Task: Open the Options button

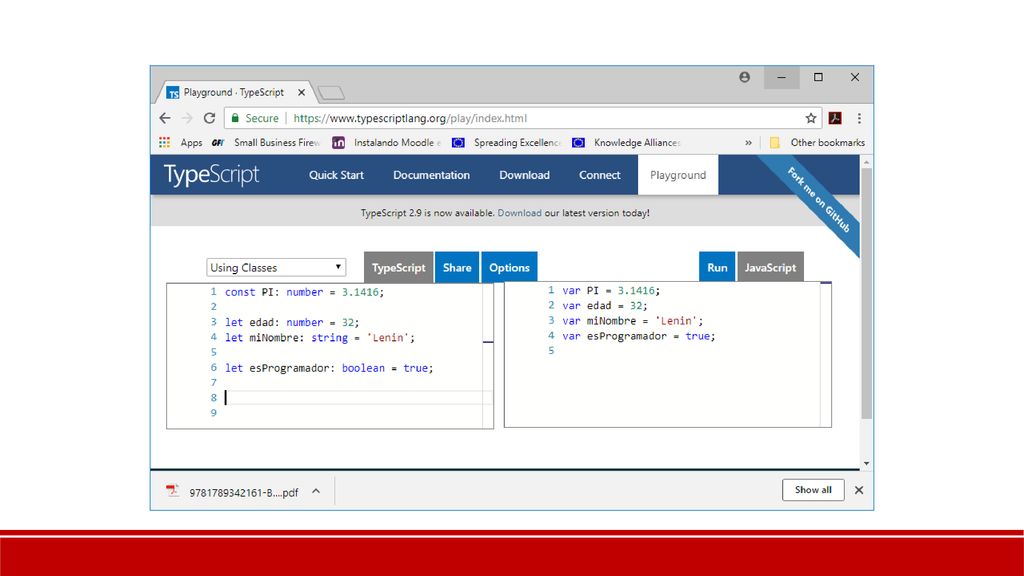Action: pos(509,268)
